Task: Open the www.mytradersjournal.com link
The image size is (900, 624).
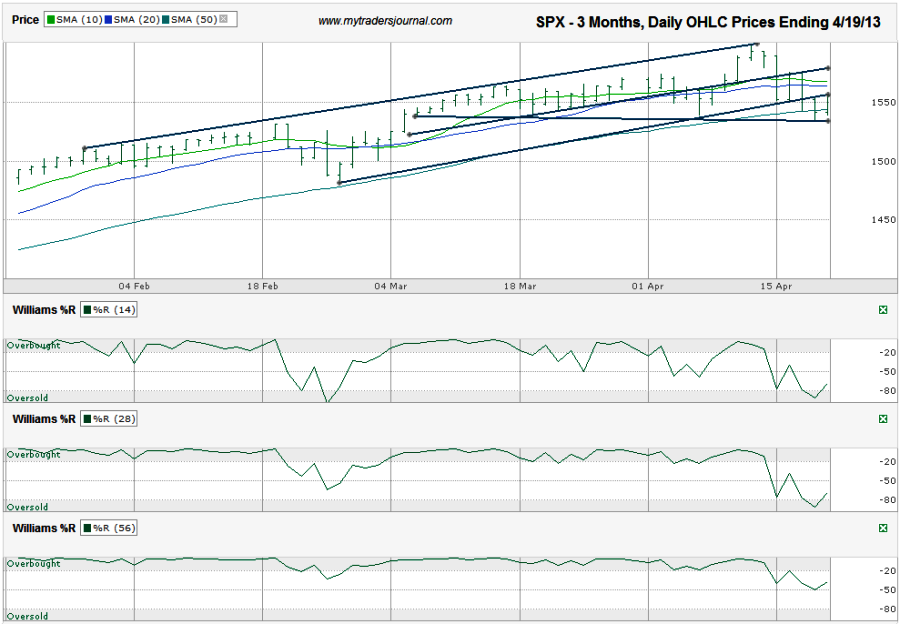Action: (x=385, y=21)
